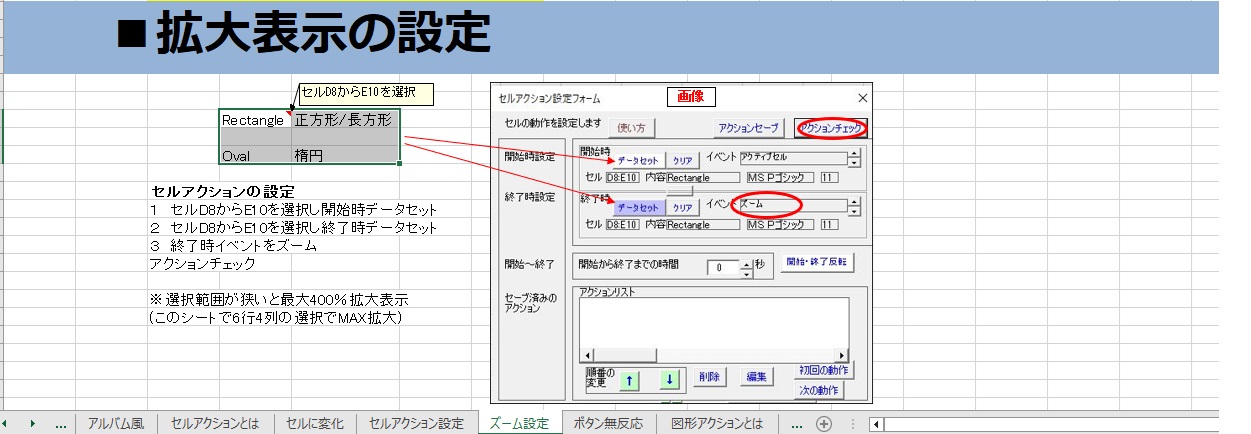The image size is (1251, 434).
Task: Click the comment box セルD8からE10を選択
Action: click(x=365, y=93)
